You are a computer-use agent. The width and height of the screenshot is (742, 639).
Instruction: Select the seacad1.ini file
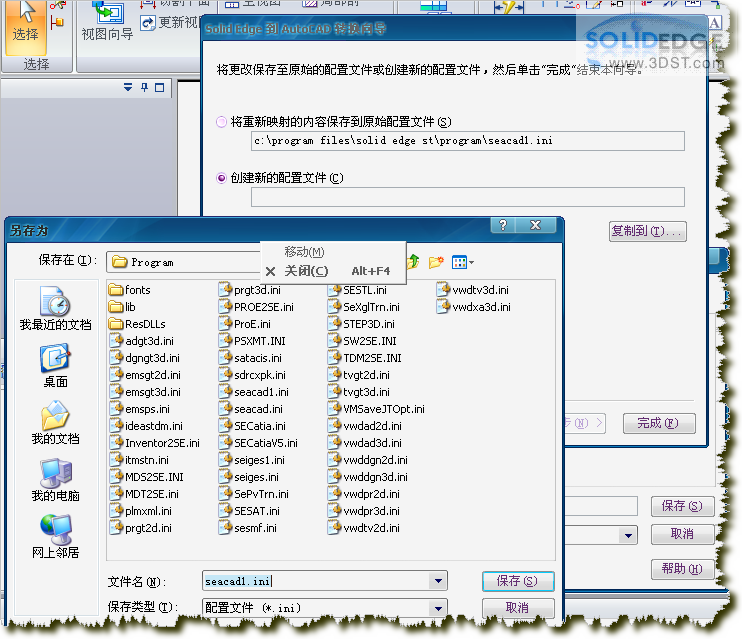[254, 392]
